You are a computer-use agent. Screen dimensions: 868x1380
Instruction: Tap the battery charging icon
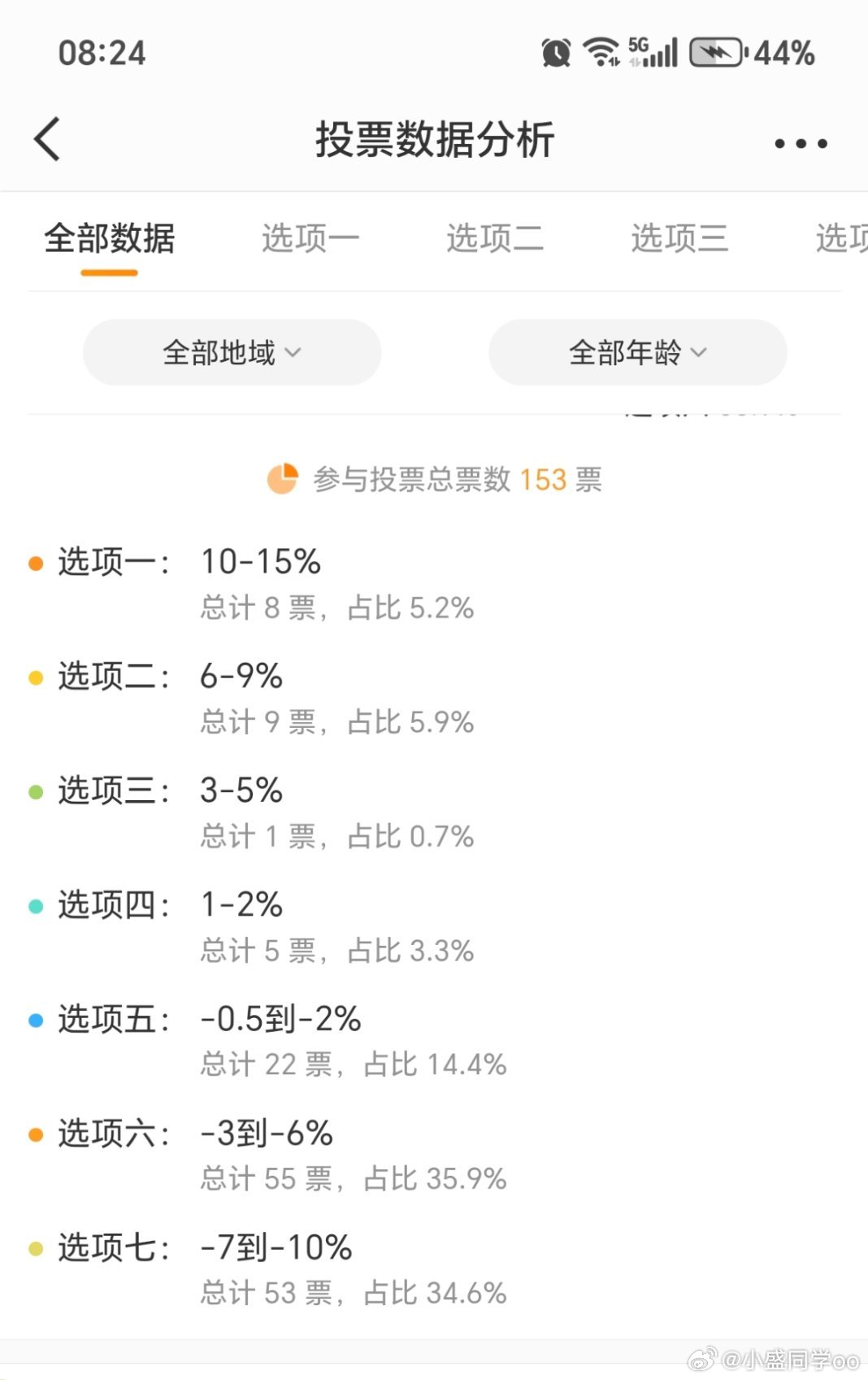point(718,53)
